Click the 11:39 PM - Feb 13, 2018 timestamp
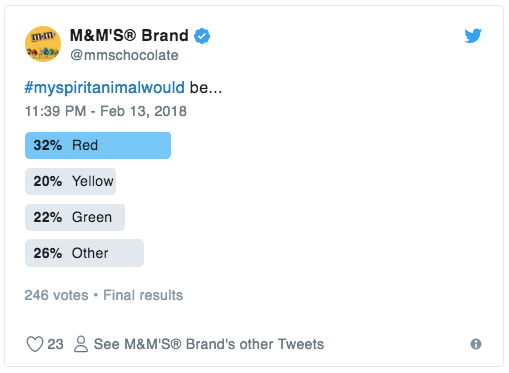Screen dimensions: 509x373 click(x=106, y=111)
